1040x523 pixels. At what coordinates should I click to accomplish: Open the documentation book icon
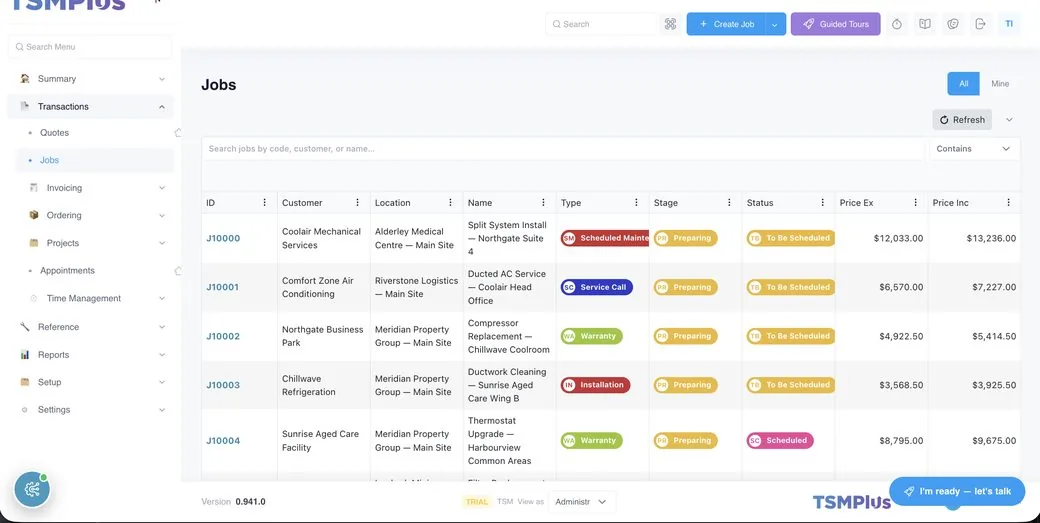[925, 24]
